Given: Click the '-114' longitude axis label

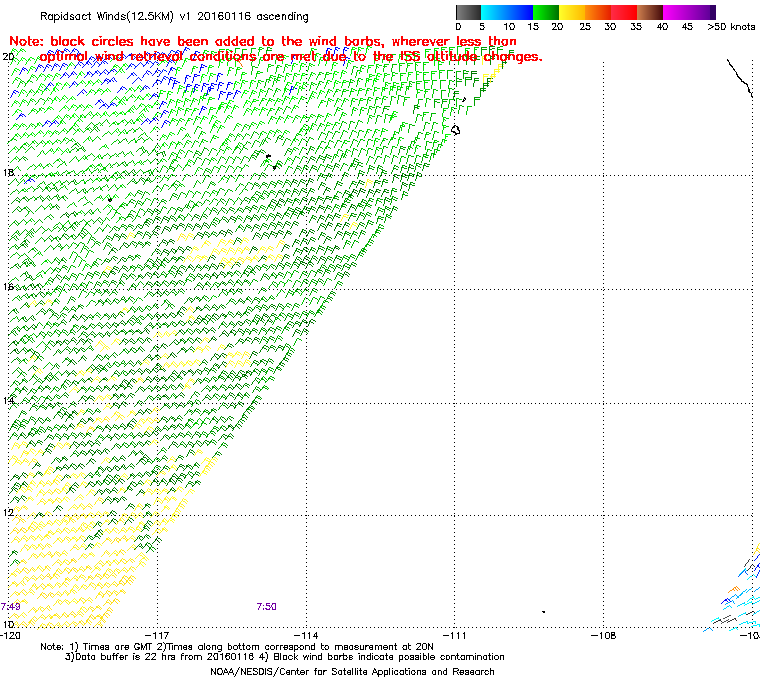Looking at the screenshot, I should [306, 635].
